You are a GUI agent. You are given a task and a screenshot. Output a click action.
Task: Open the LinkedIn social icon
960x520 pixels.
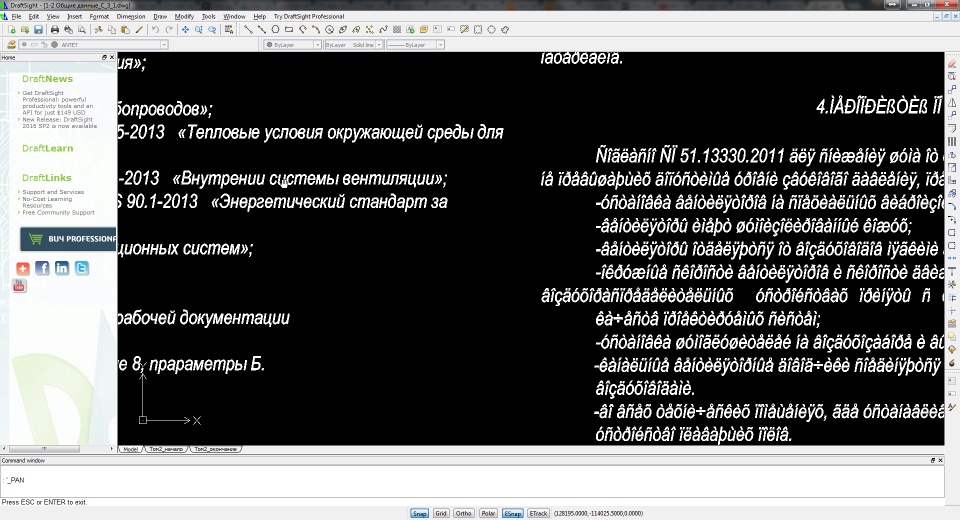62,268
